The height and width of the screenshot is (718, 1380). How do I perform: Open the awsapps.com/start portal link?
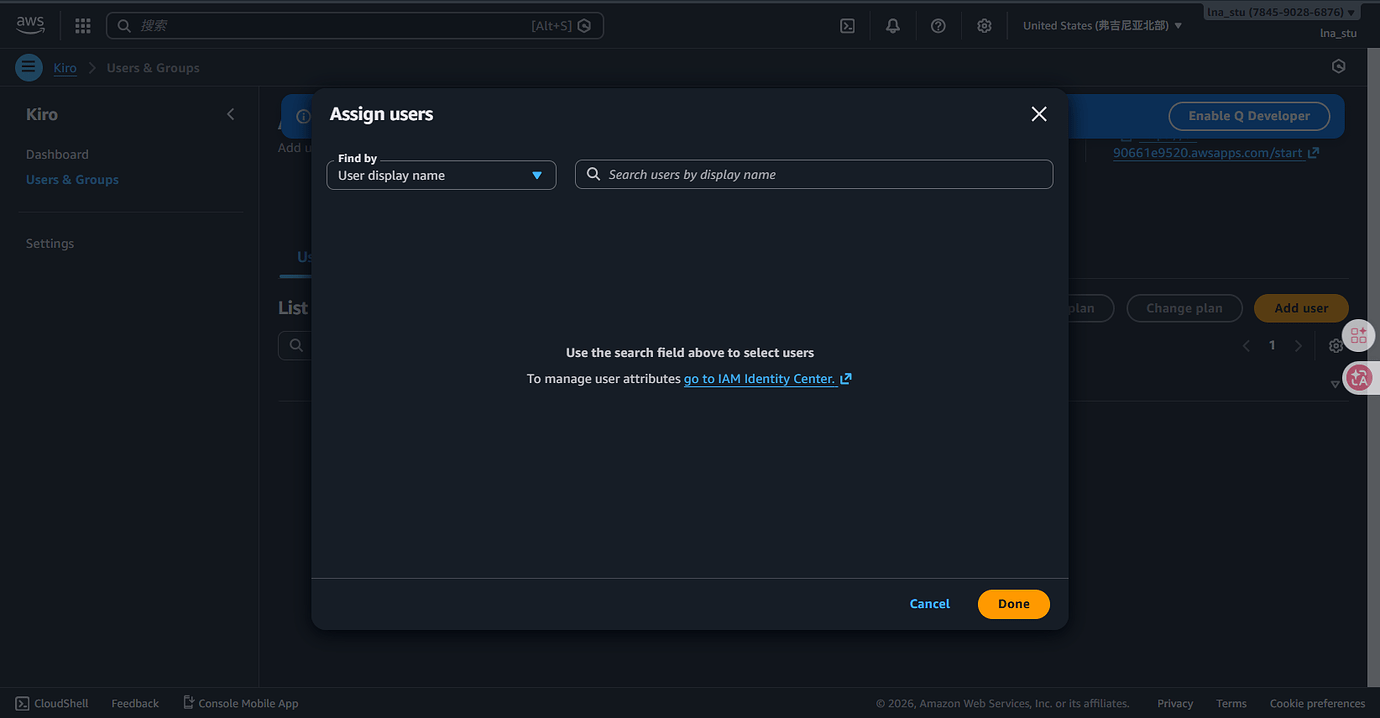point(1216,153)
